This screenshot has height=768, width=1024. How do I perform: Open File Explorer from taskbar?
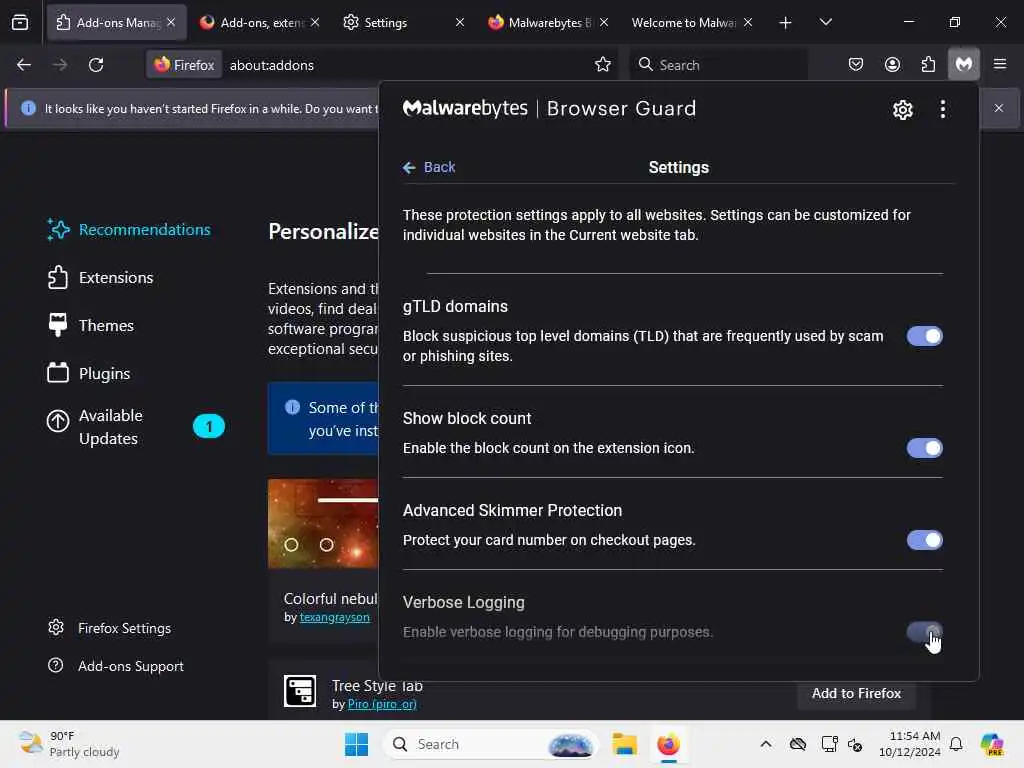[624, 744]
